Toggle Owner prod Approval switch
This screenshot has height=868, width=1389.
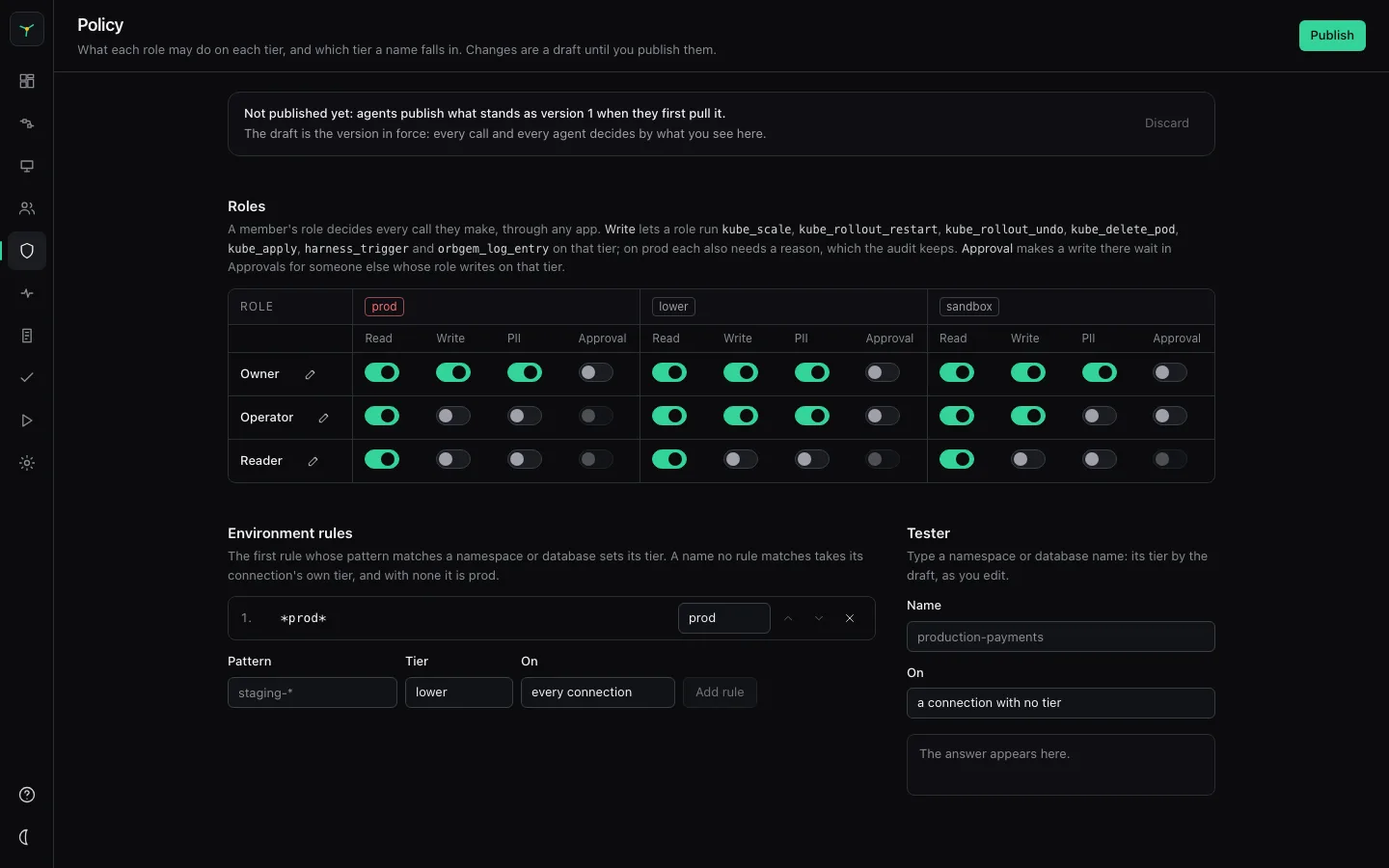[595, 372]
